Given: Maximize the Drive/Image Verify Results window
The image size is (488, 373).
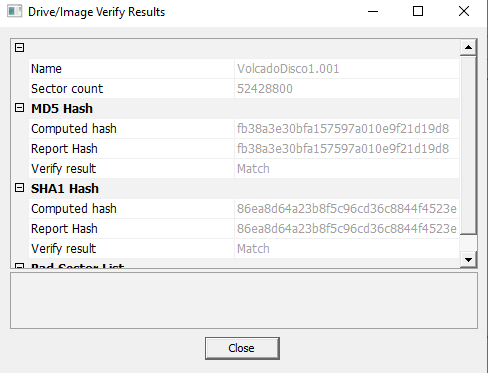Looking at the screenshot, I should pos(418,11).
